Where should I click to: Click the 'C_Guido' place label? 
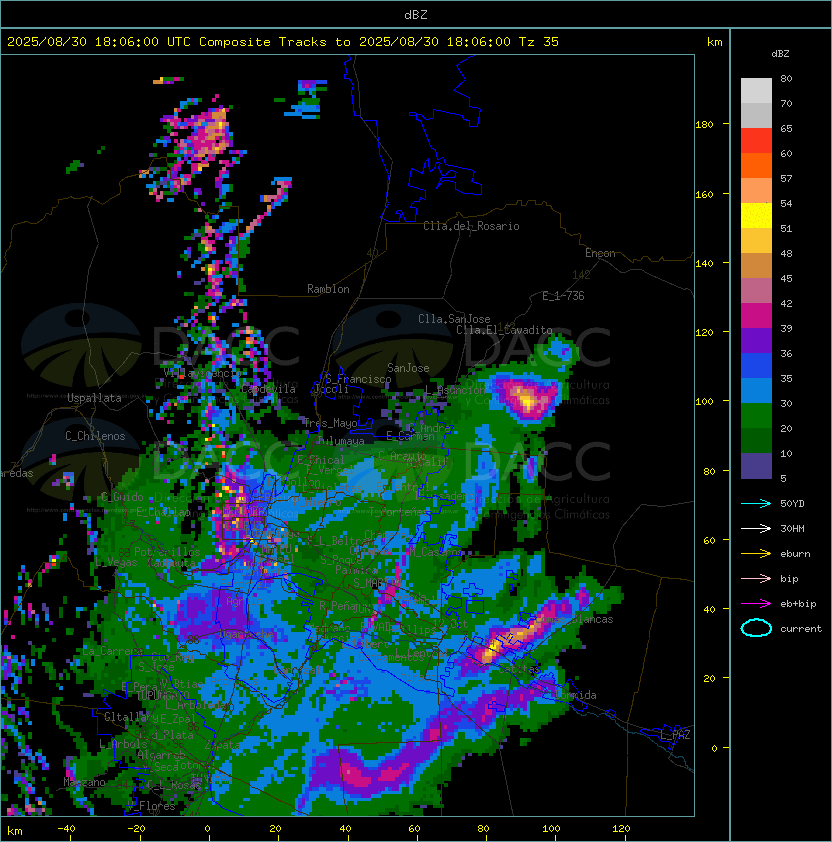[x=122, y=497]
